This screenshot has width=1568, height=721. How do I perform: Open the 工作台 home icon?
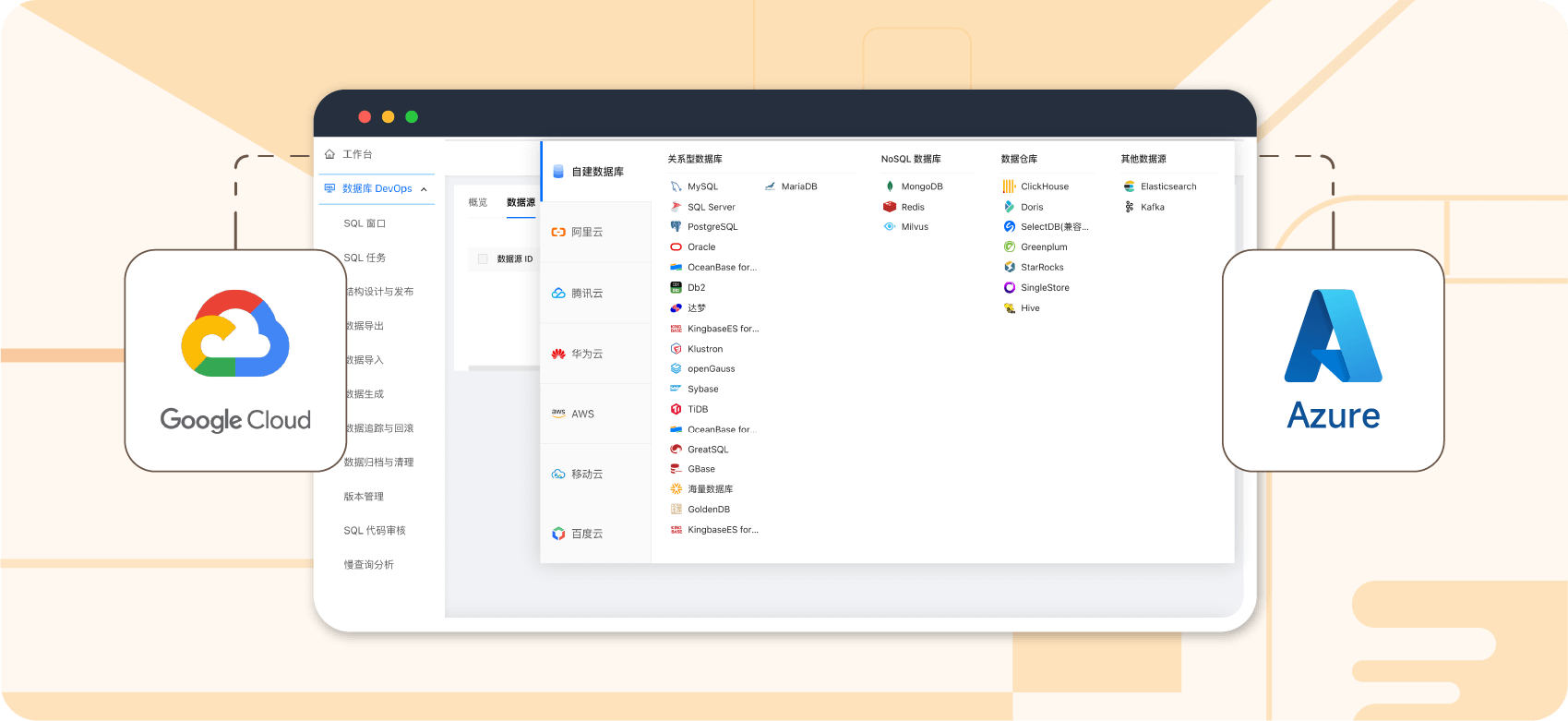click(x=329, y=154)
